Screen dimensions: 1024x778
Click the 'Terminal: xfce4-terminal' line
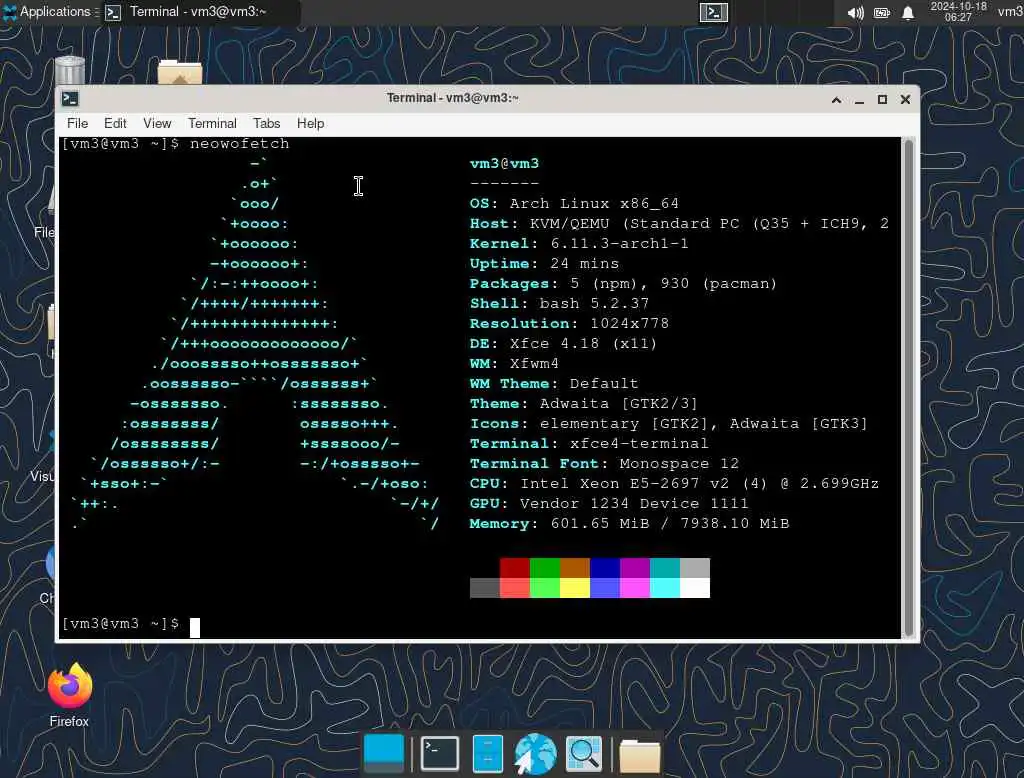pyautogui.click(x=589, y=444)
